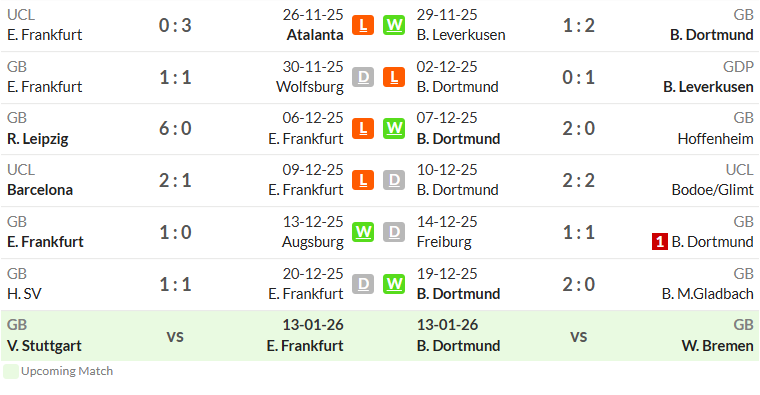Click the L badge for 02-12-25 Dortmund match
760x395 pixels.
(394, 77)
